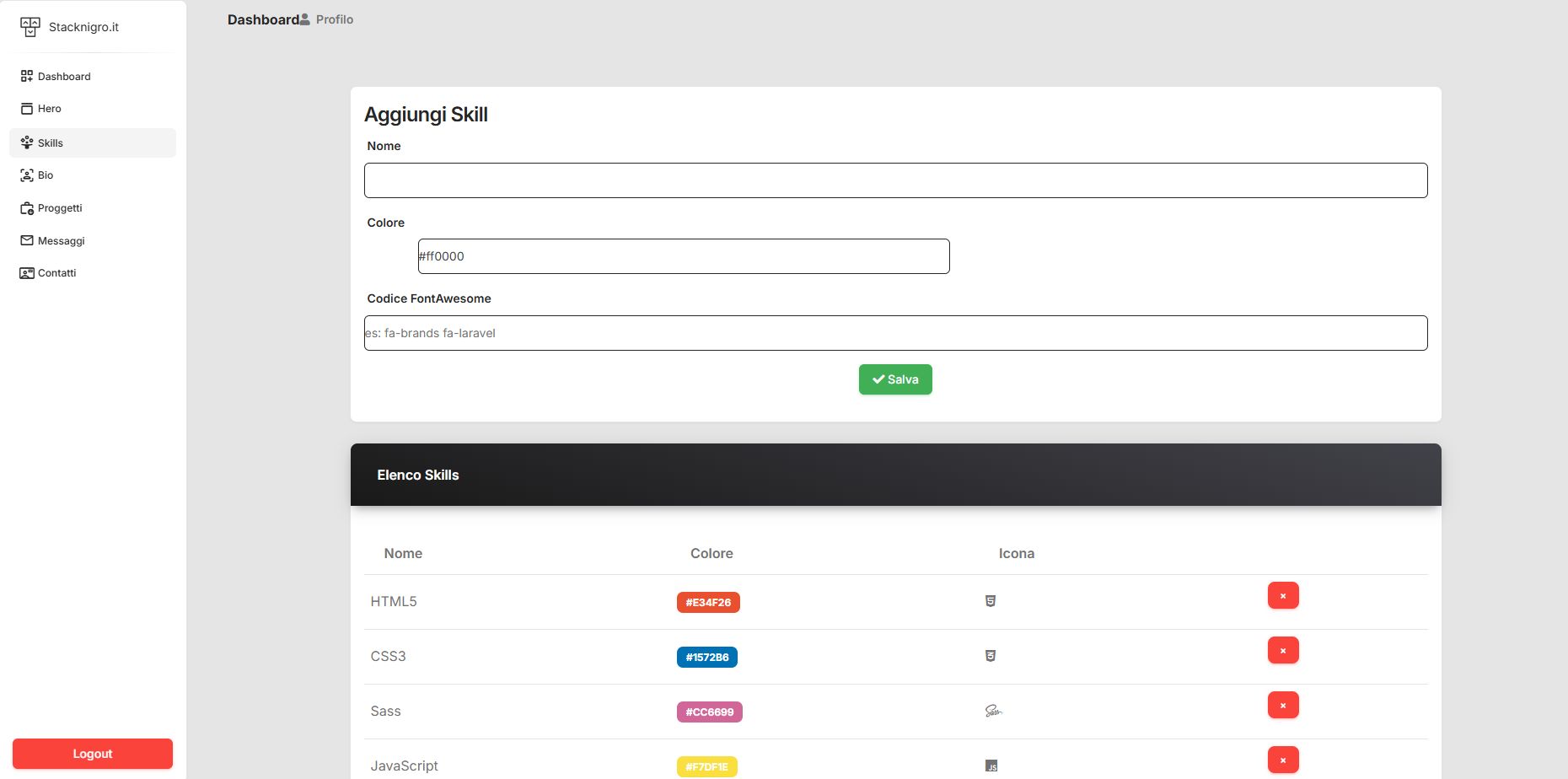Click the red Logout button
This screenshot has width=1568, height=779.
93,754
